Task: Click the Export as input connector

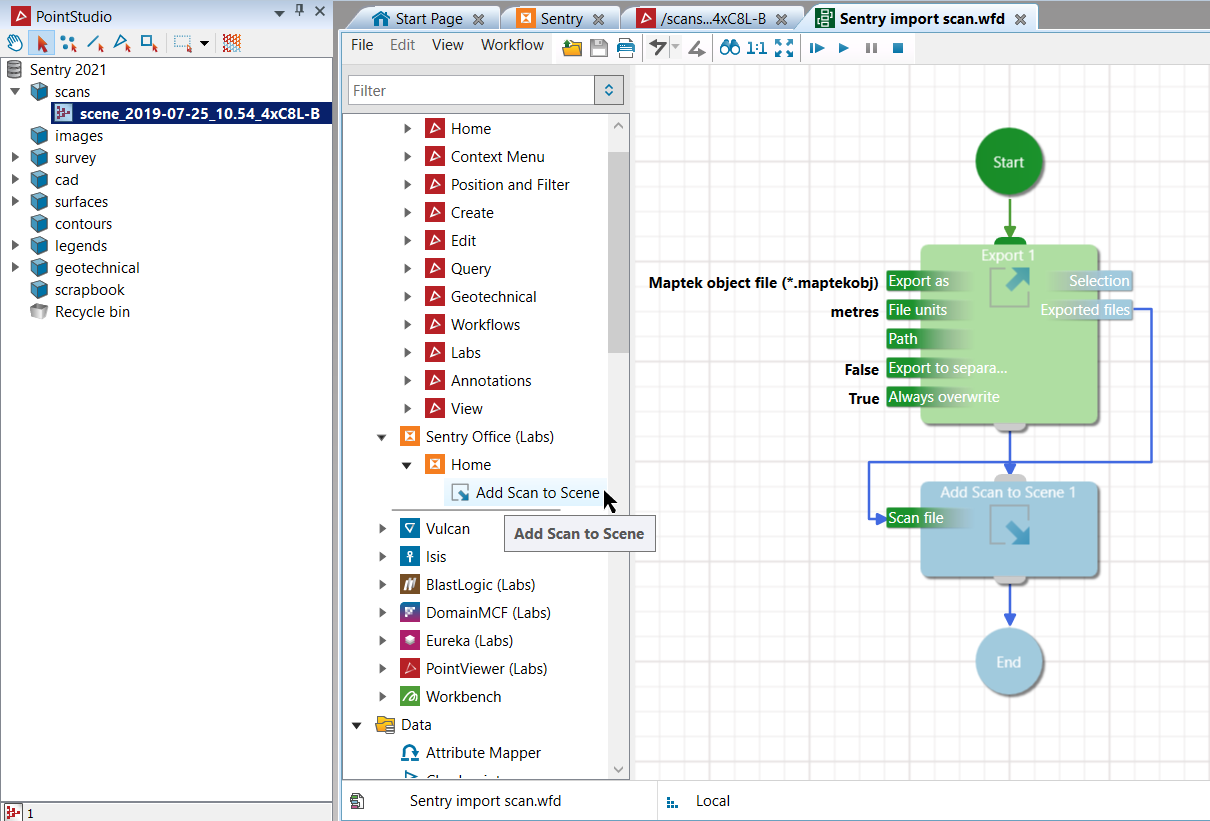Action: pos(928,281)
